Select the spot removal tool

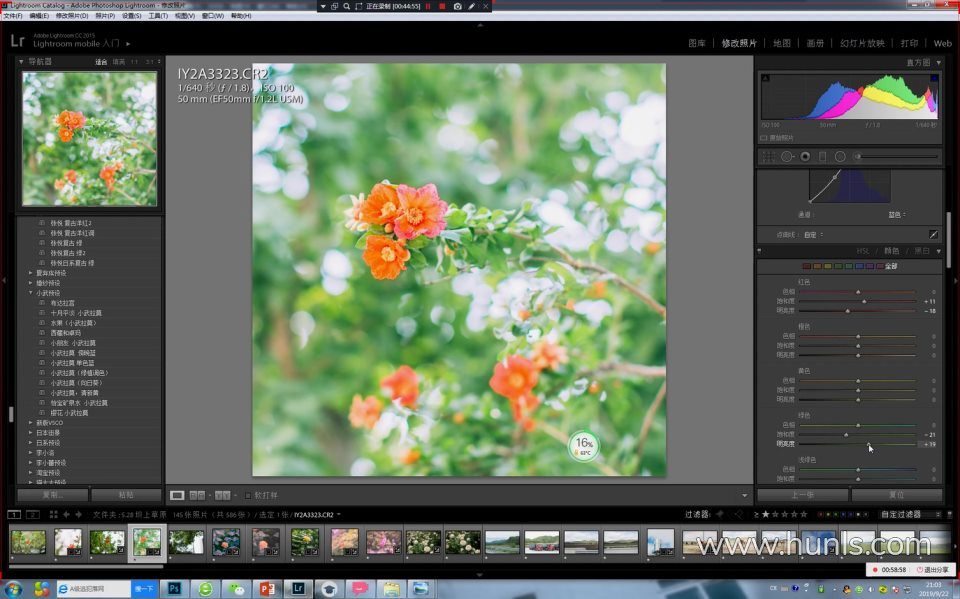click(787, 157)
